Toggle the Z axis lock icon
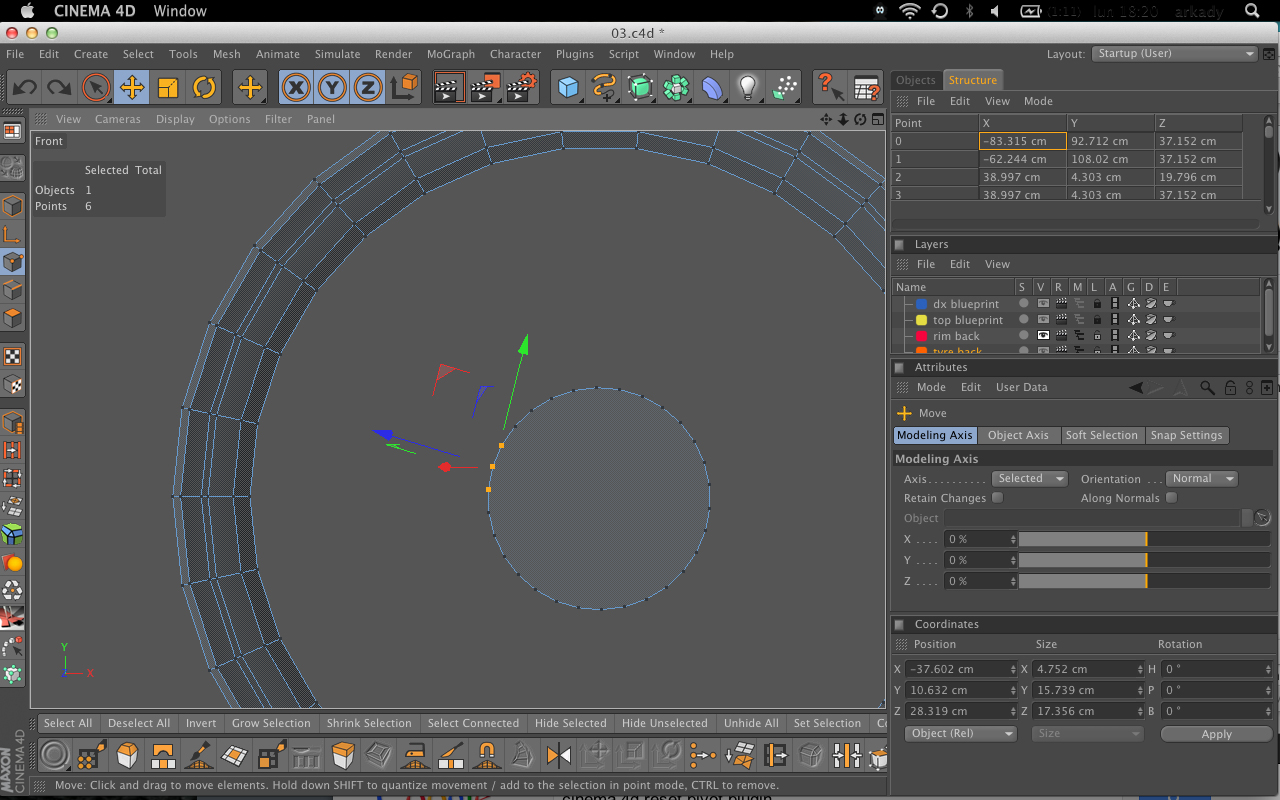Screen dimensions: 1280x800 tap(368, 88)
